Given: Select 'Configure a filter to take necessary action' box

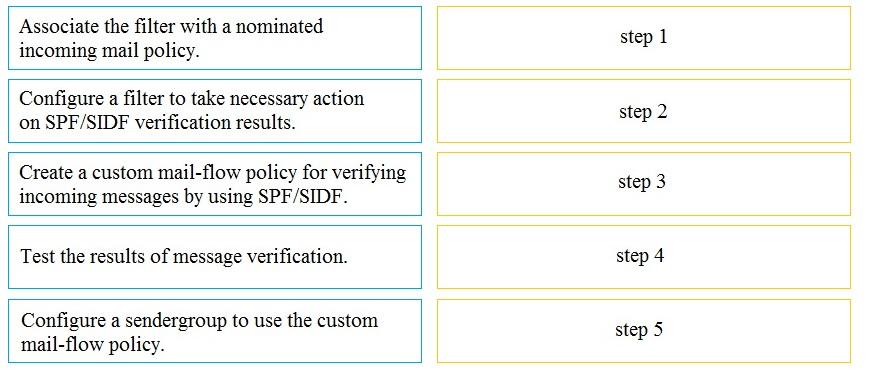Looking at the screenshot, I should pyautogui.click(x=215, y=111).
